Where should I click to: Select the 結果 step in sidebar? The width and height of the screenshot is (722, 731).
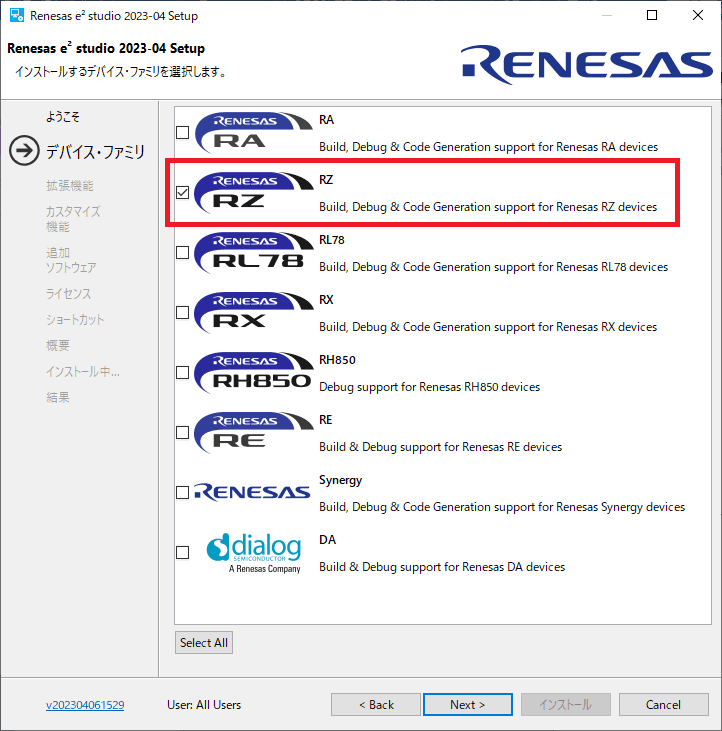[58, 397]
